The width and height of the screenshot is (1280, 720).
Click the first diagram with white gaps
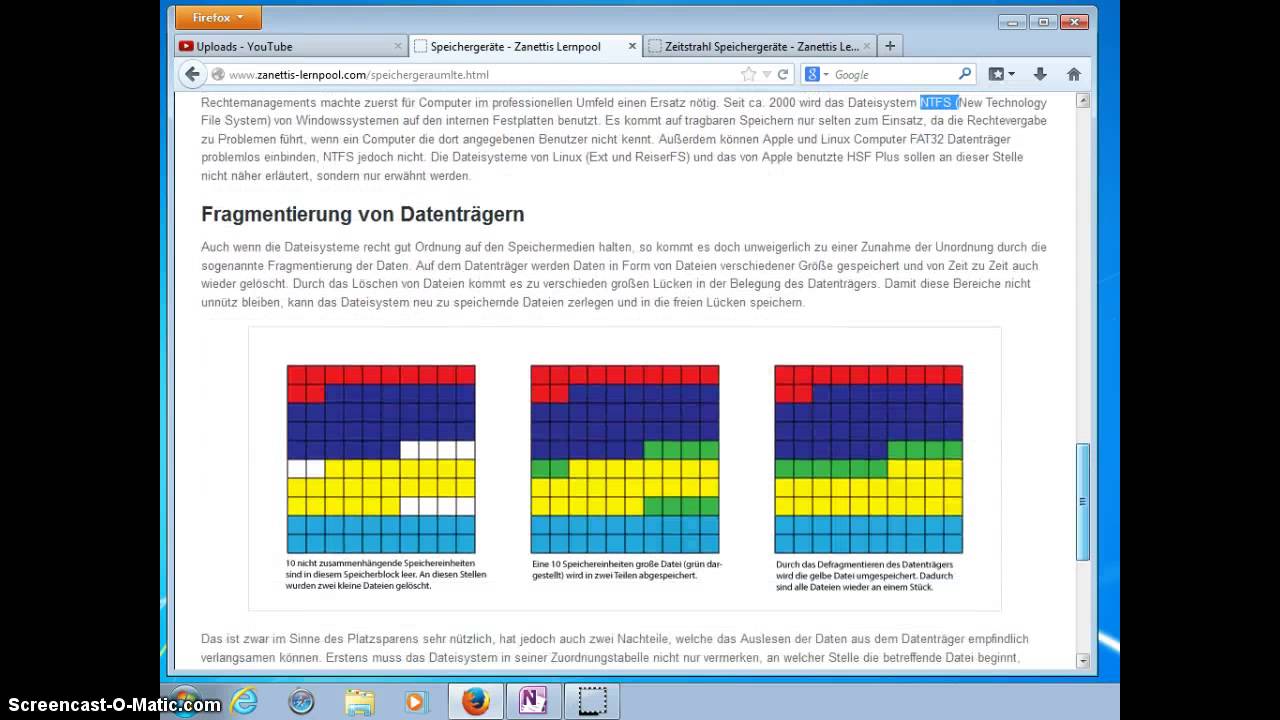coord(381,459)
